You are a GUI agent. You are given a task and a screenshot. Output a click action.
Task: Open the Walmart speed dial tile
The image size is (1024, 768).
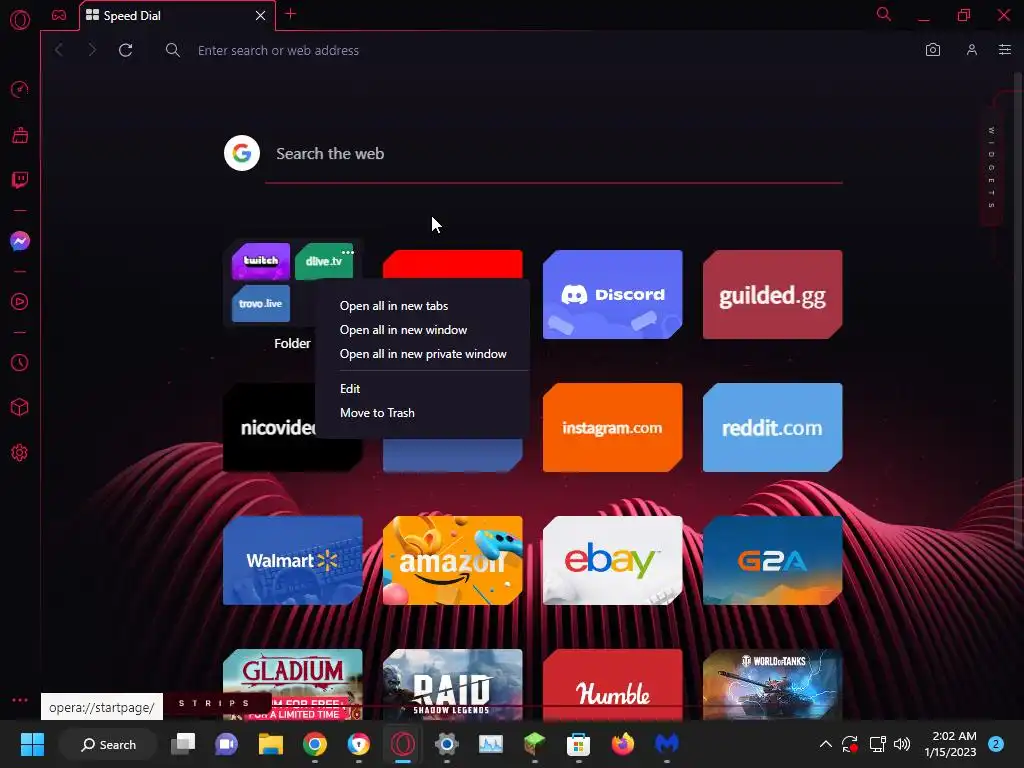[x=293, y=560]
